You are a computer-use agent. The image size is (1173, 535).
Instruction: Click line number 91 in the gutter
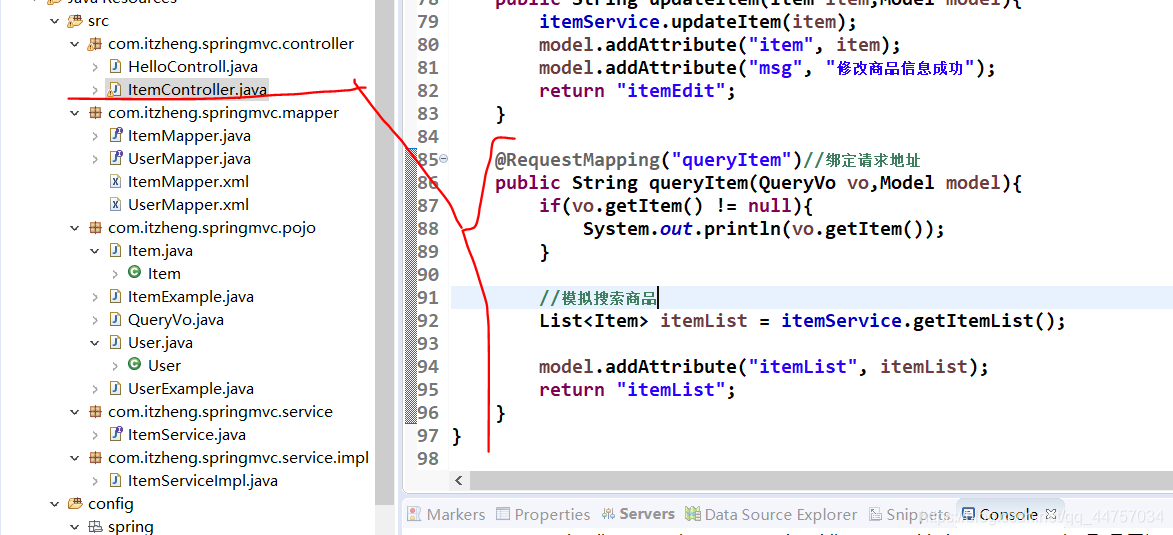(x=426, y=298)
